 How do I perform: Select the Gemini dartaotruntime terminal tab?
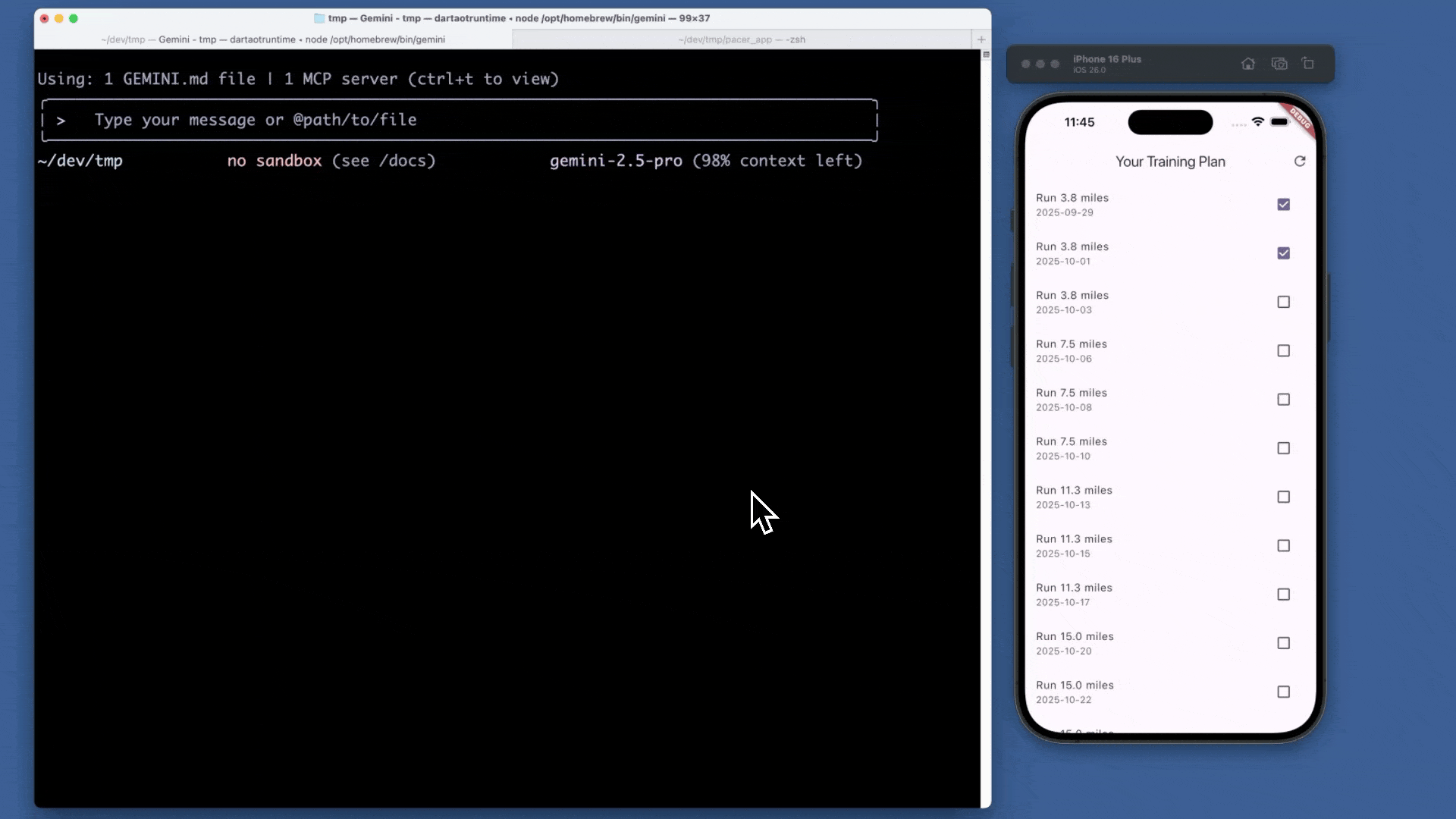(x=273, y=39)
